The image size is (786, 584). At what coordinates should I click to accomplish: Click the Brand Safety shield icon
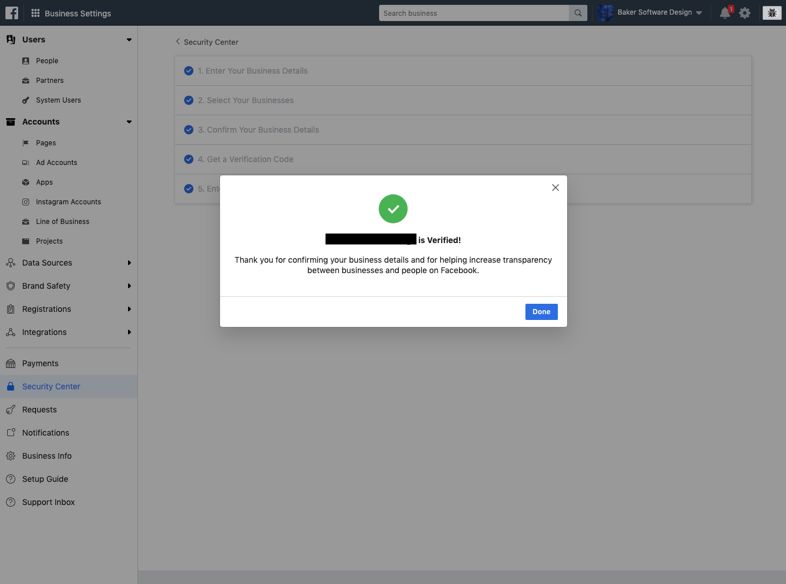(x=11, y=286)
